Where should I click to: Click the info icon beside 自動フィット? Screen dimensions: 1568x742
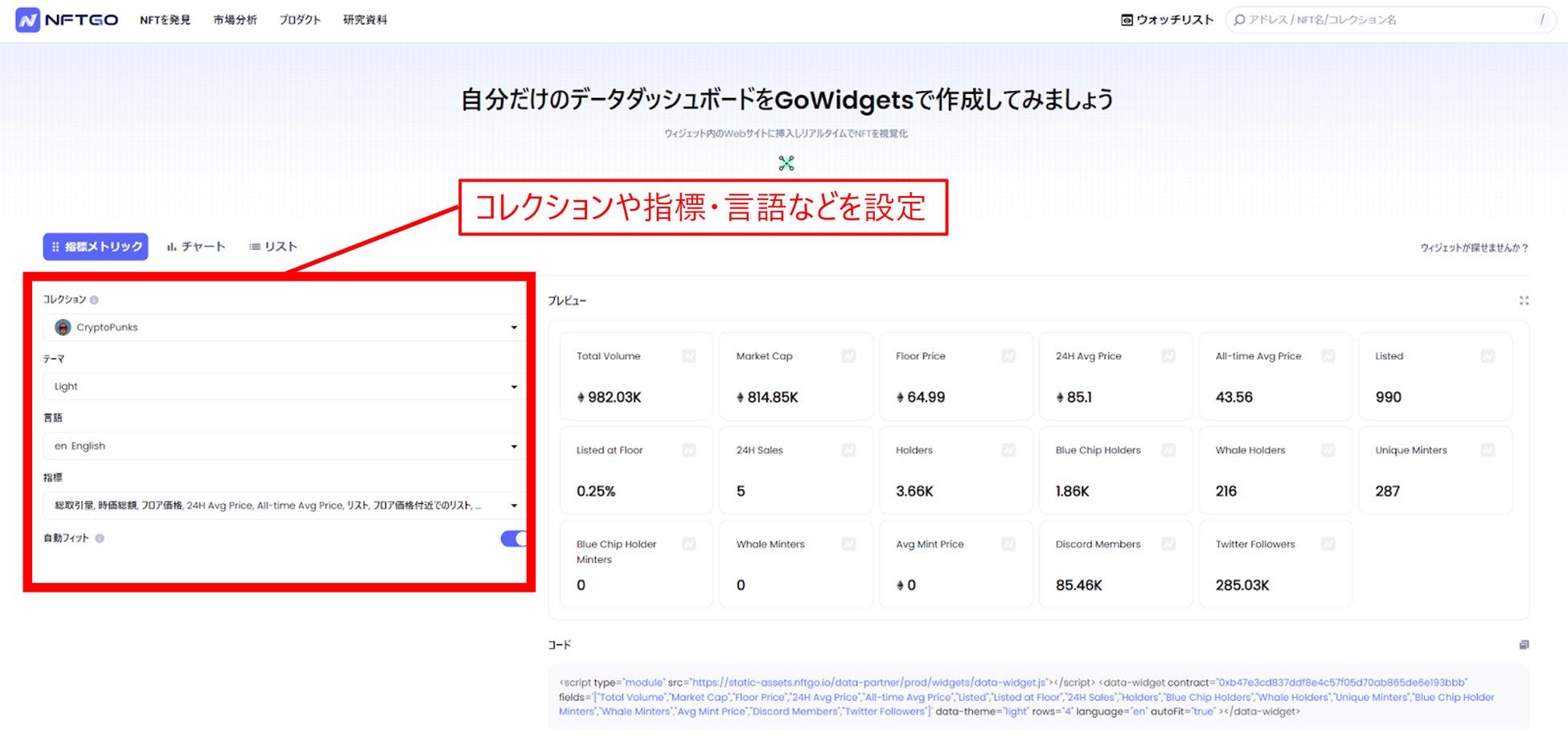(x=100, y=539)
